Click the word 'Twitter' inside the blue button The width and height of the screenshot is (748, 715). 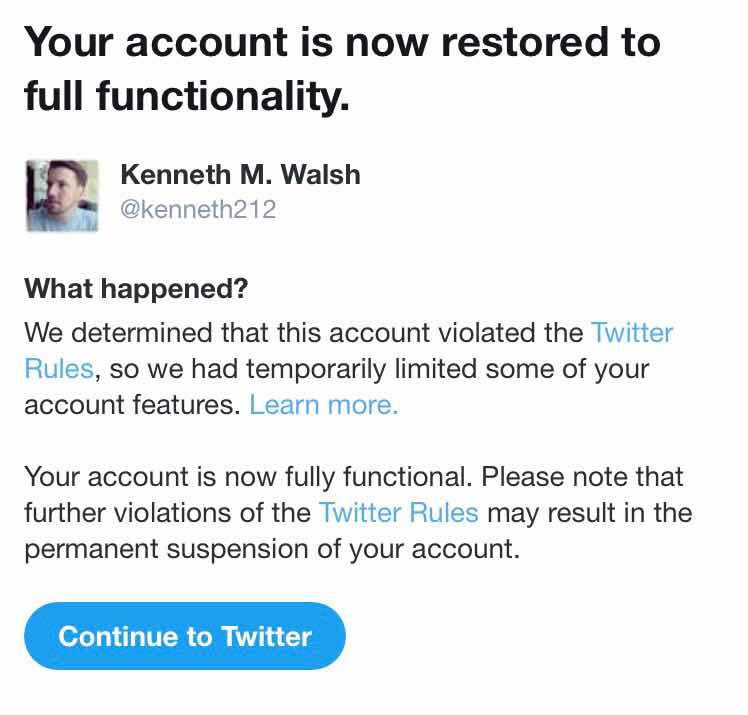coord(267,636)
